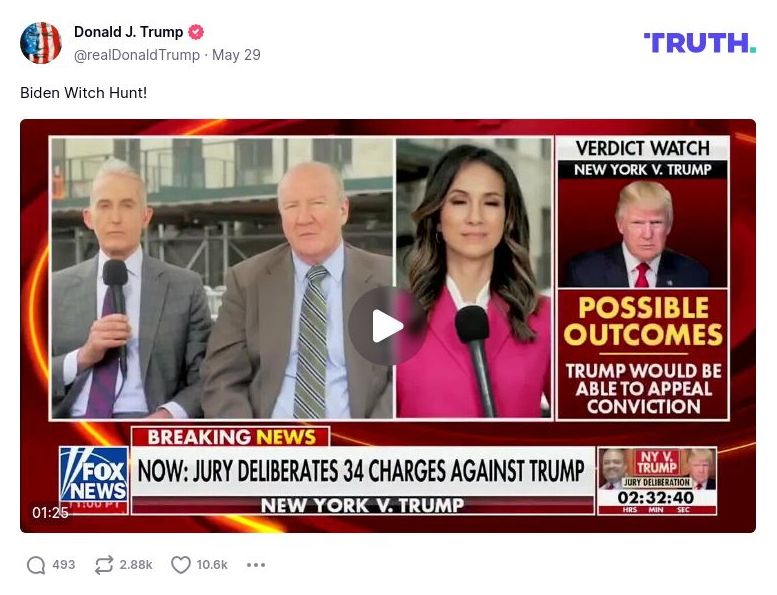Click the jury deliberation timer in video
The image size is (777, 595).
coord(657,481)
